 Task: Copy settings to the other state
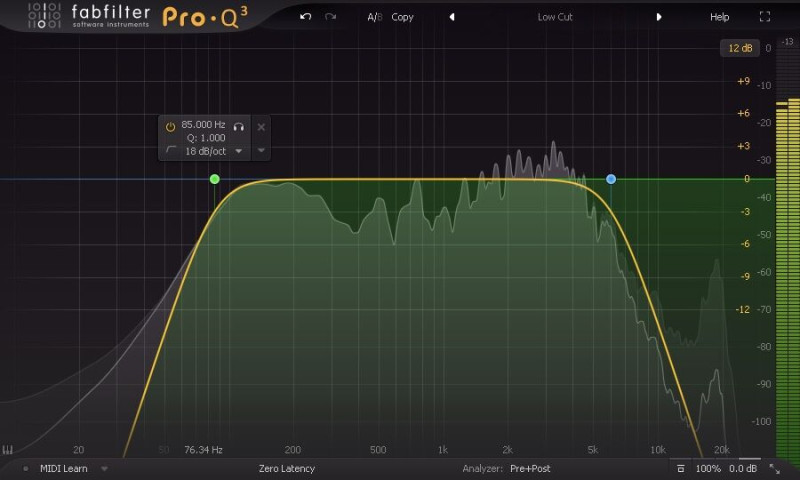402,17
